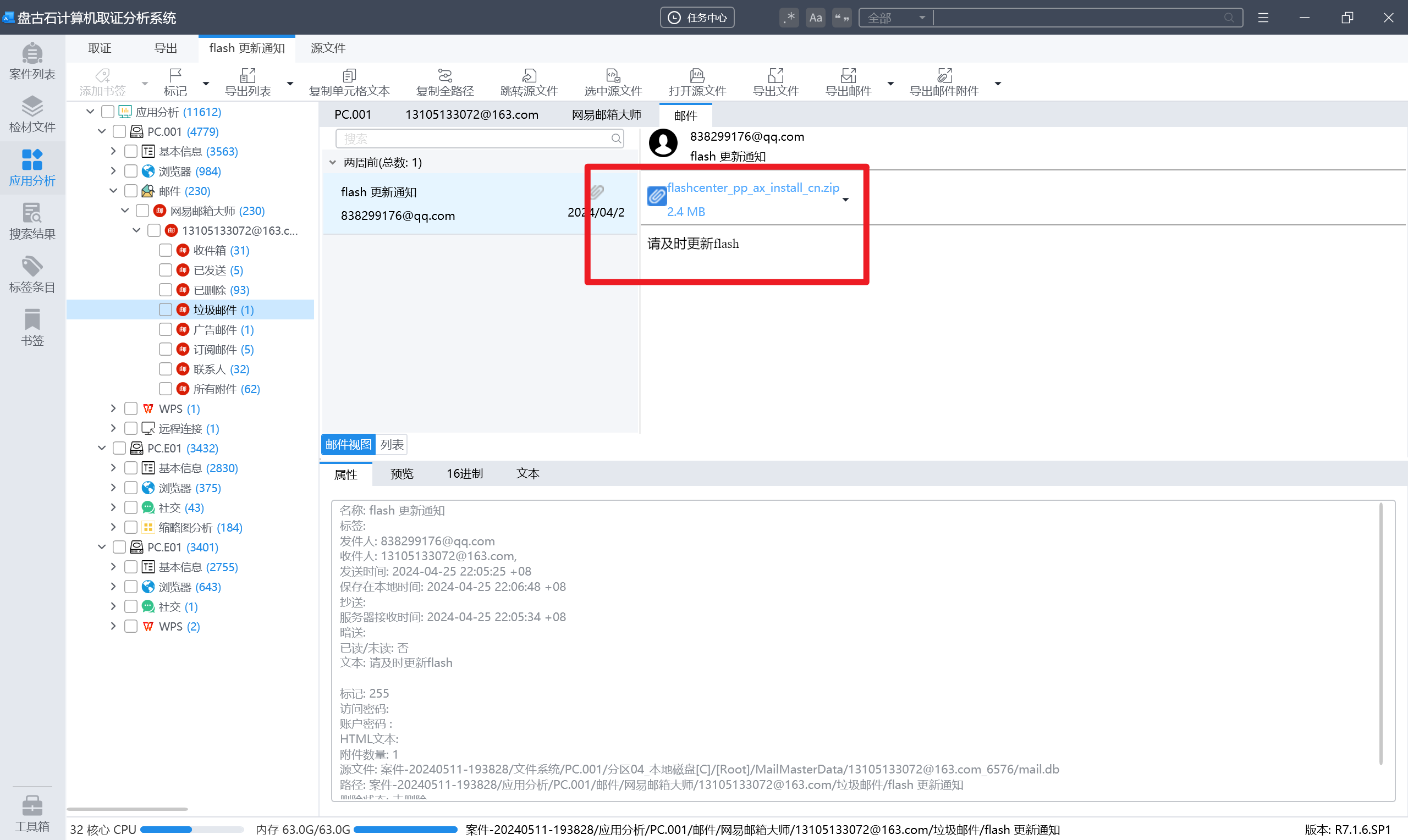The height and width of the screenshot is (840, 1408).
Task: Open the 案件列表 sidebar panel
Action: (x=32, y=61)
